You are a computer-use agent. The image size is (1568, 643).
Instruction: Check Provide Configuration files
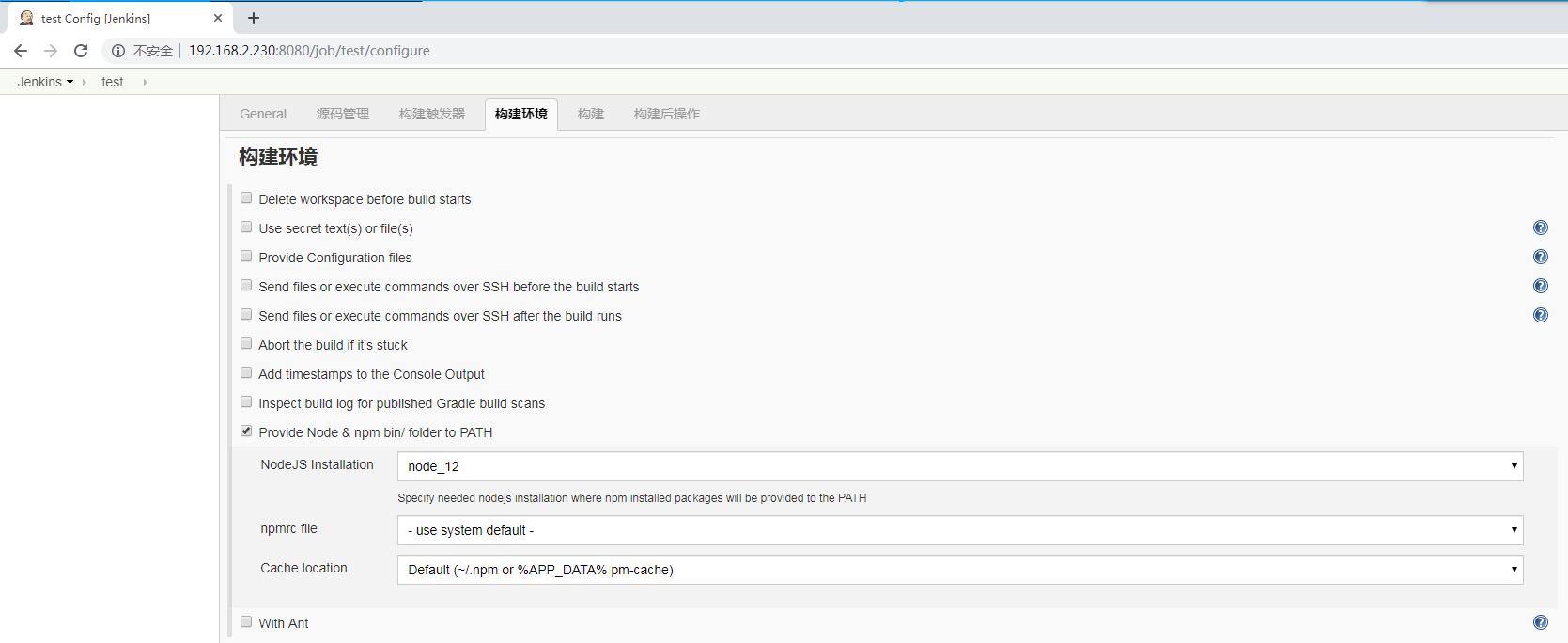click(246, 257)
